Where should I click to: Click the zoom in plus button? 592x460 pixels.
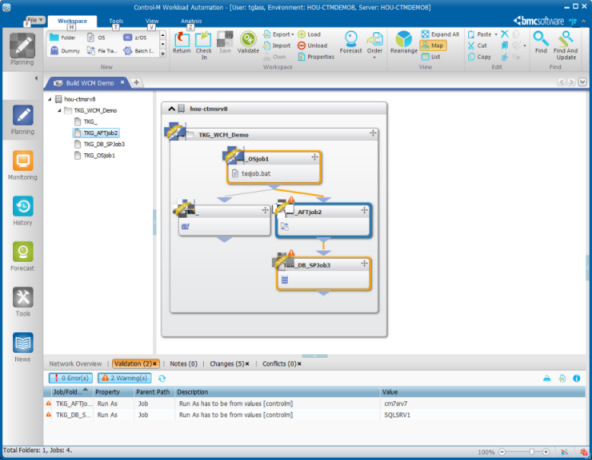[x=546, y=452]
